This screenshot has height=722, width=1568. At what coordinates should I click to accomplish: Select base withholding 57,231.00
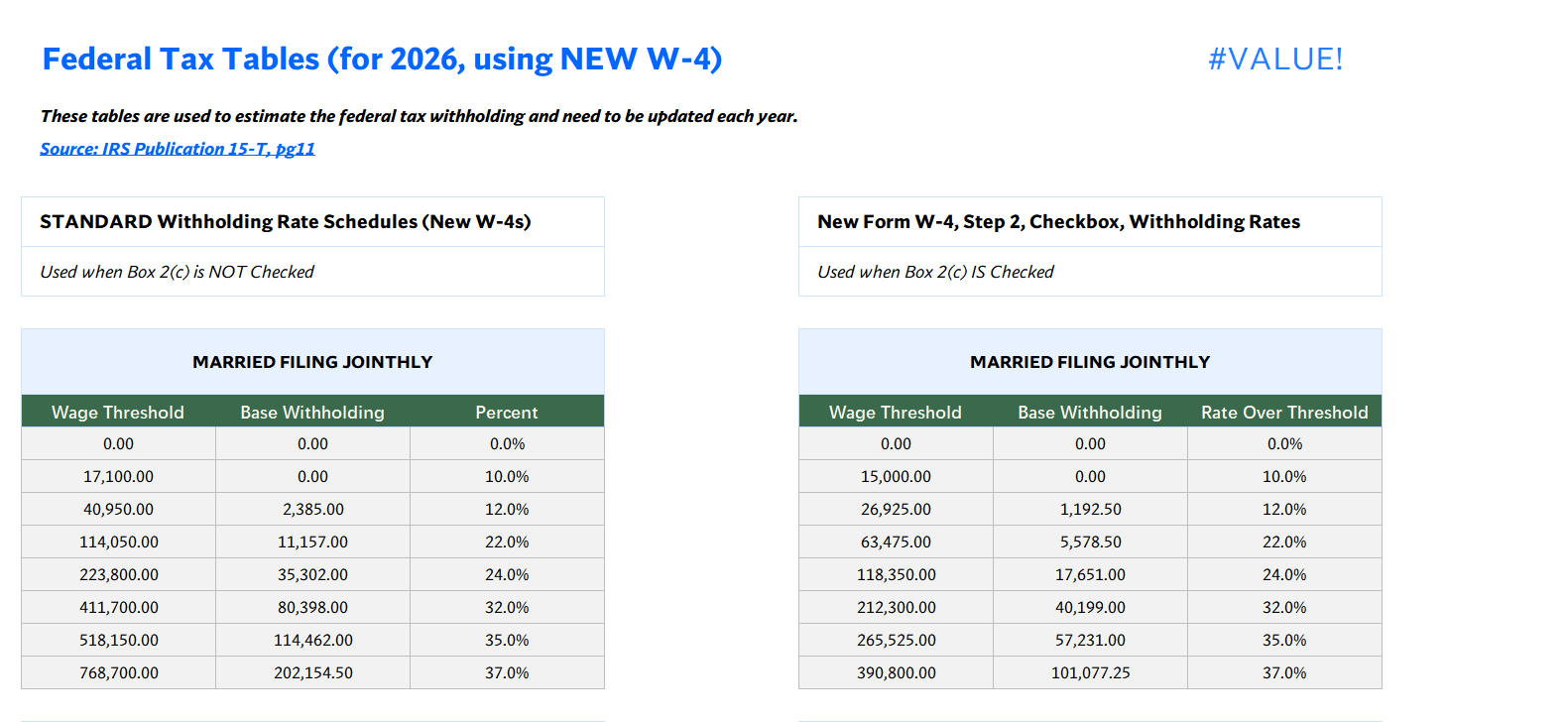click(1091, 640)
